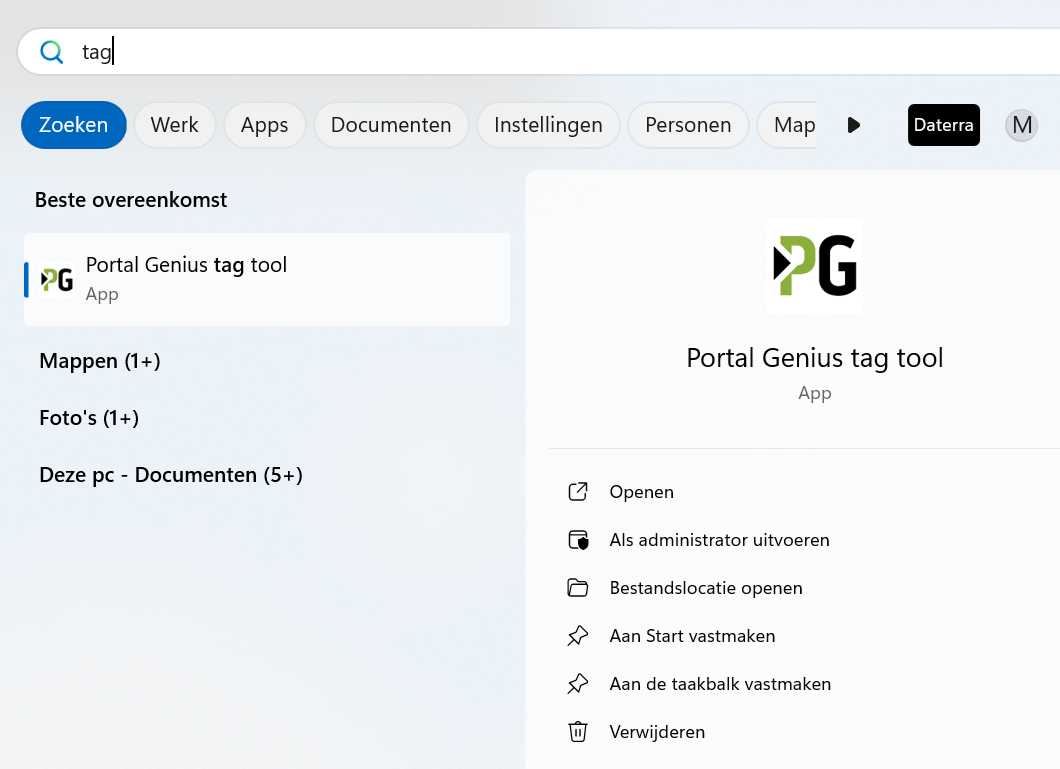Click the Portal Genius icon in best match

pos(57,279)
